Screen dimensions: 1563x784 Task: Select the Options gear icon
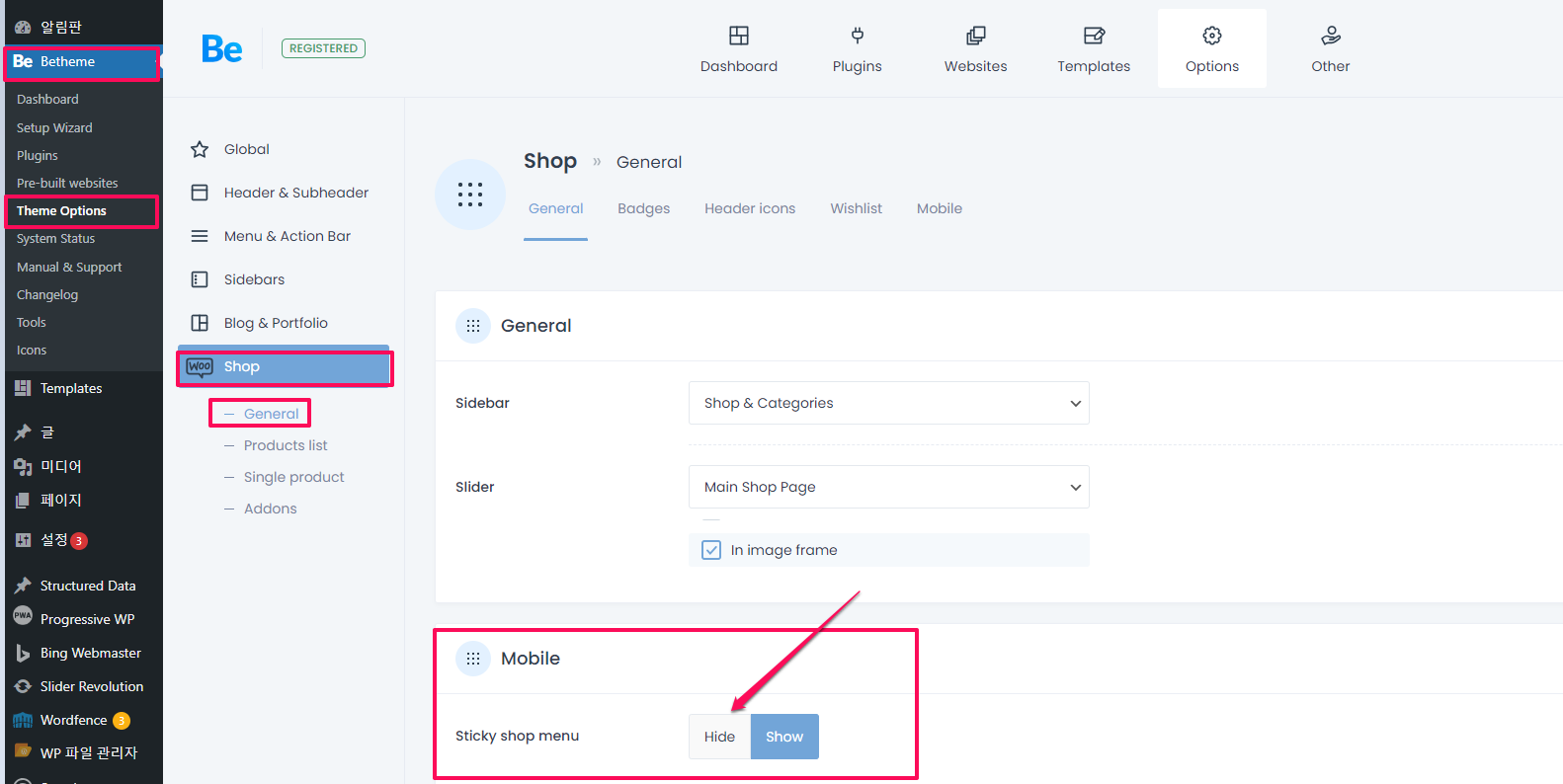coord(1211,37)
